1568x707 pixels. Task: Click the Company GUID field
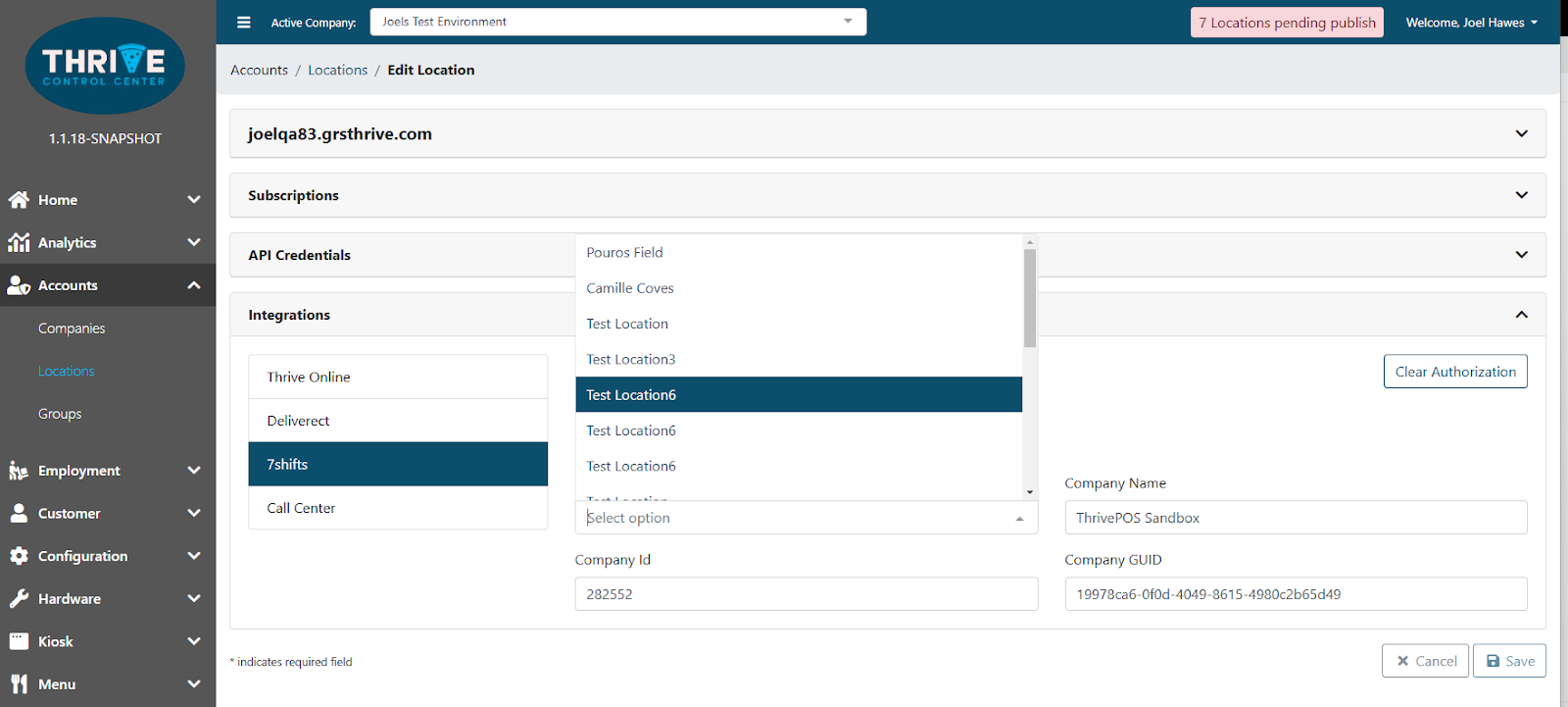(x=1296, y=594)
